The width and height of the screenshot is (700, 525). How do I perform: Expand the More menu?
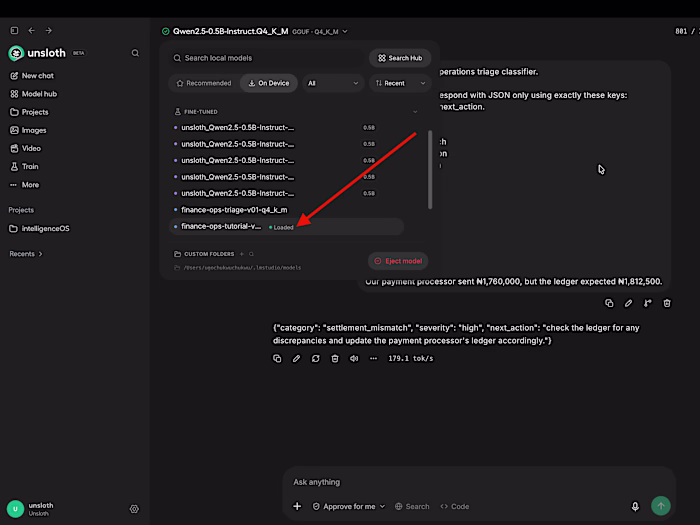[25, 185]
